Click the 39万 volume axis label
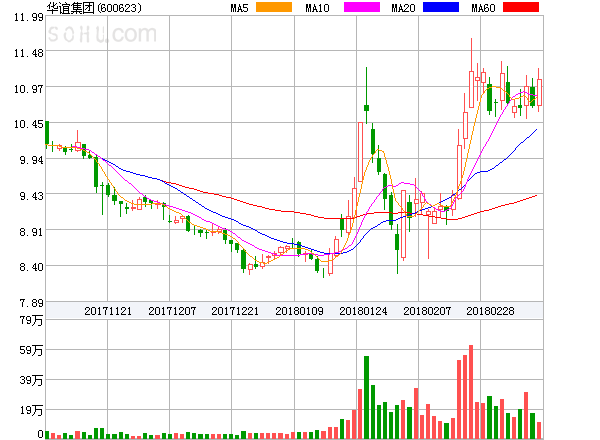Viewport: 600px width, 440px height. point(31,380)
